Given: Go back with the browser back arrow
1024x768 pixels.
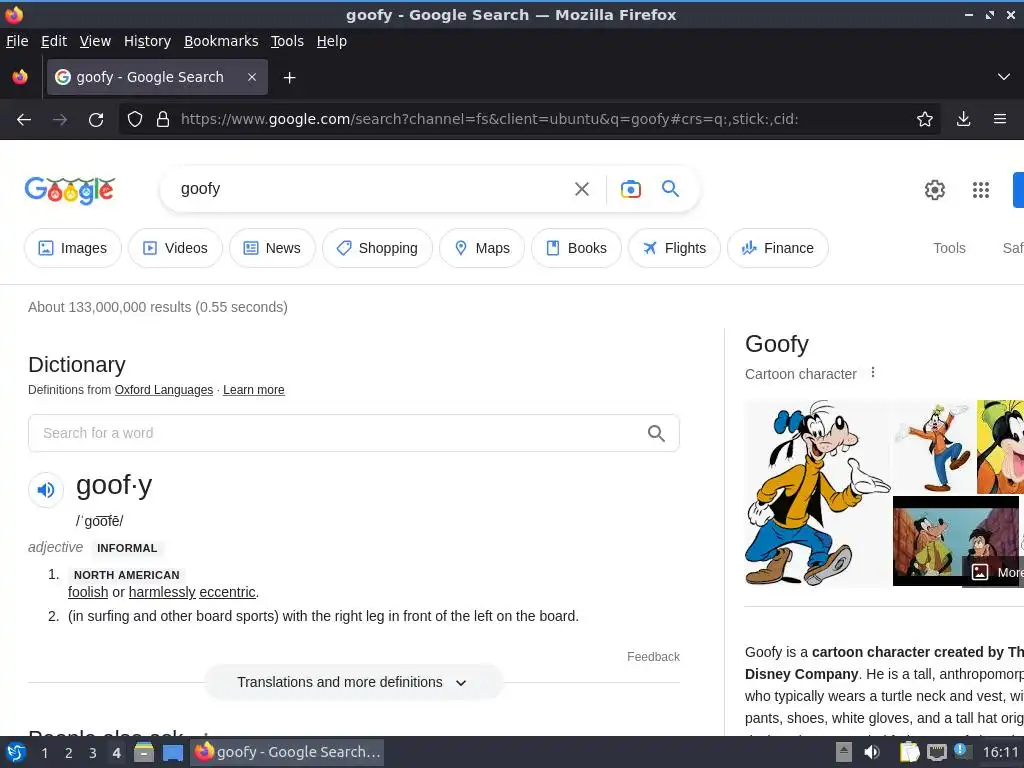Looking at the screenshot, I should (24, 120).
